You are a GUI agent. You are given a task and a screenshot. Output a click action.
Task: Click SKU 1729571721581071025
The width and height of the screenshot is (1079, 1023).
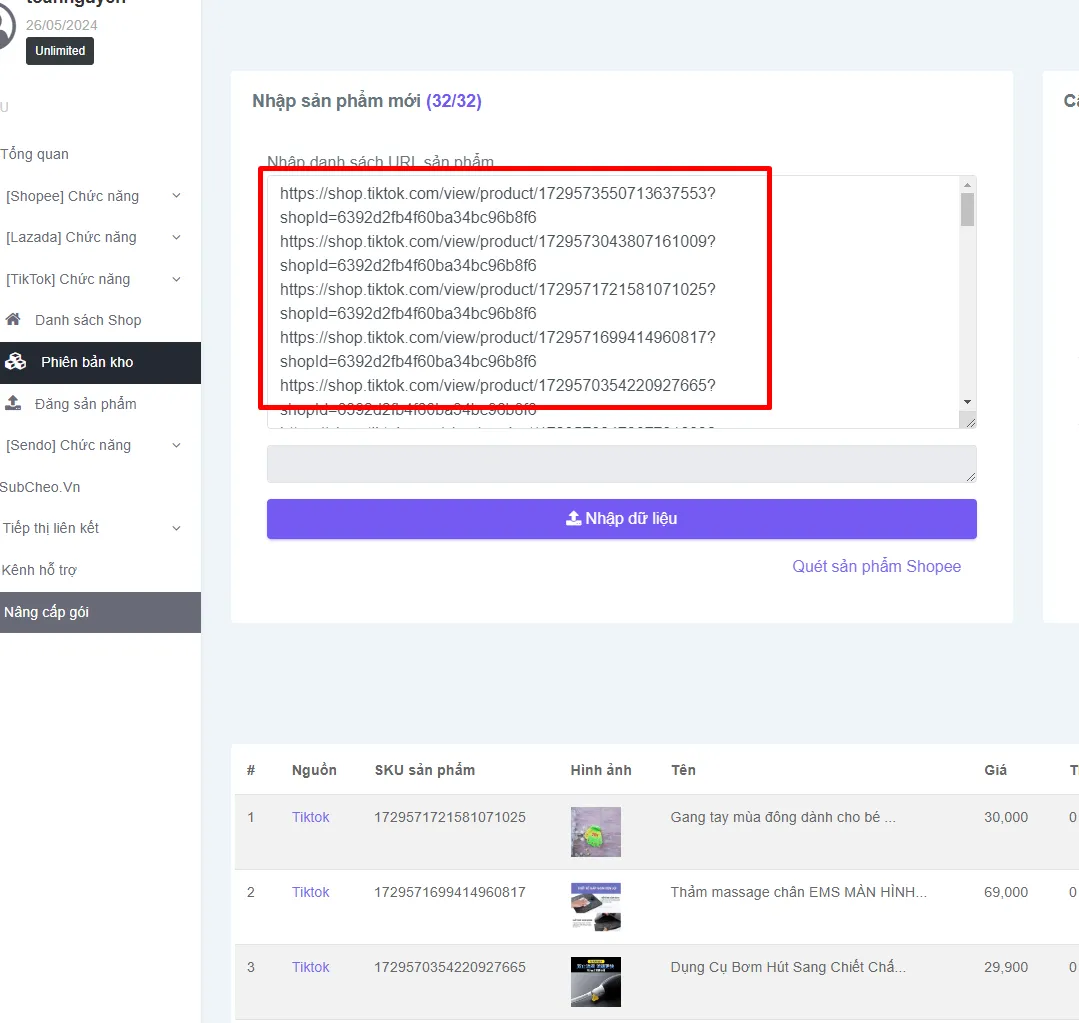pos(450,817)
